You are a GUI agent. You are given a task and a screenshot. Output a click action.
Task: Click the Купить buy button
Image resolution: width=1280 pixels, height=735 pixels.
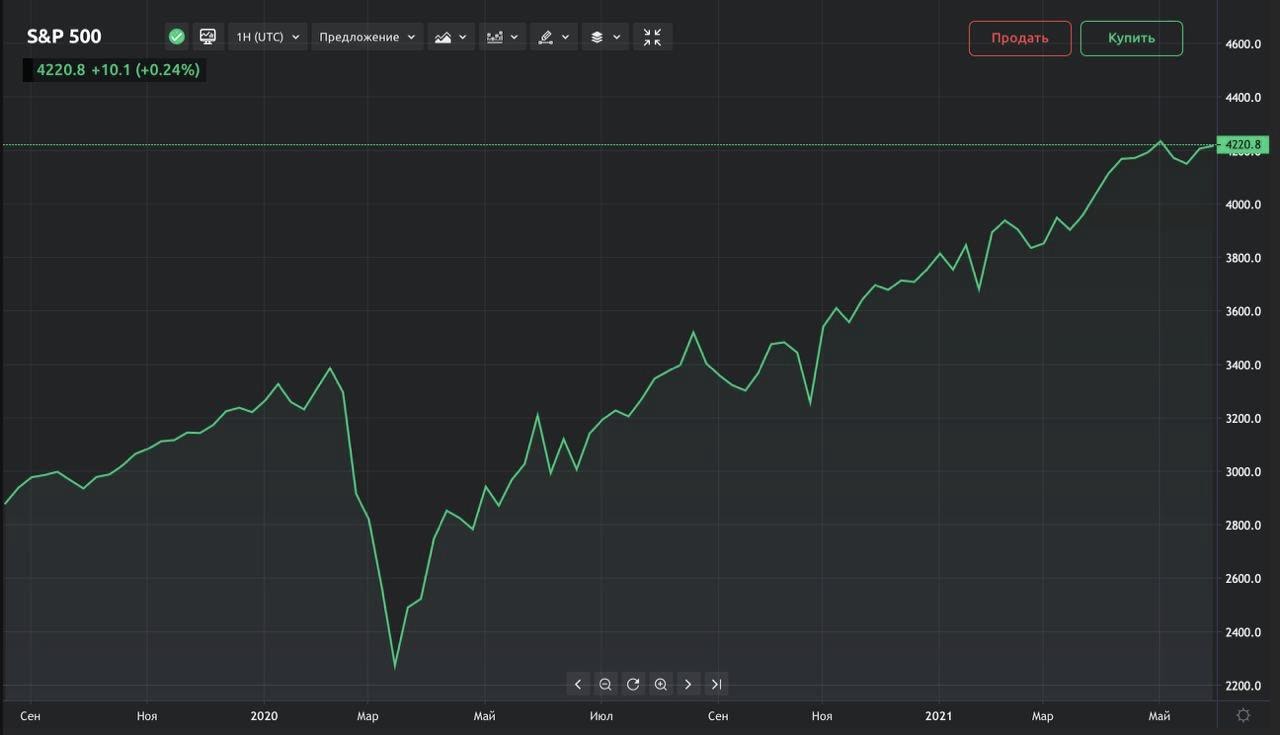pyautogui.click(x=1131, y=38)
